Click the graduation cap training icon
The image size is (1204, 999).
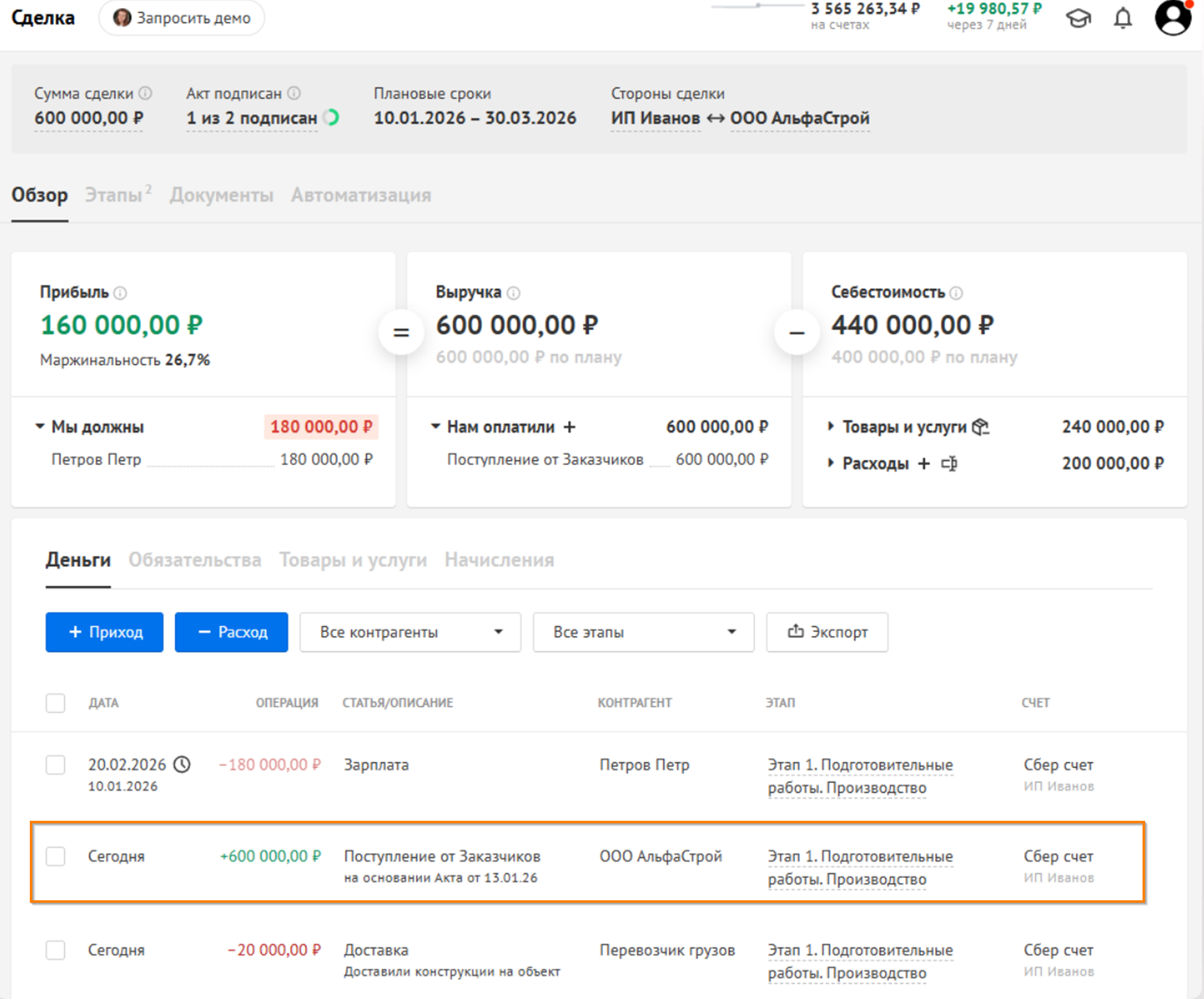pyautogui.click(x=1079, y=19)
